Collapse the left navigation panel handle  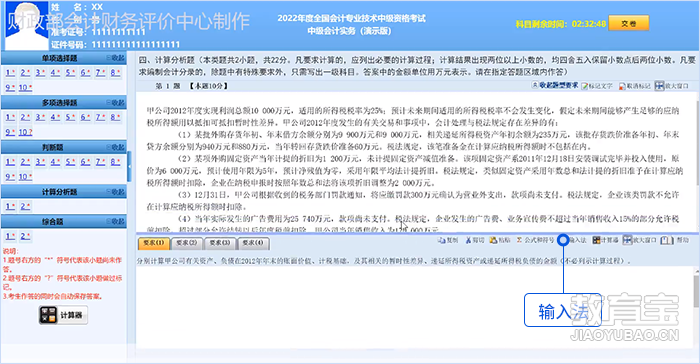coord(129,166)
